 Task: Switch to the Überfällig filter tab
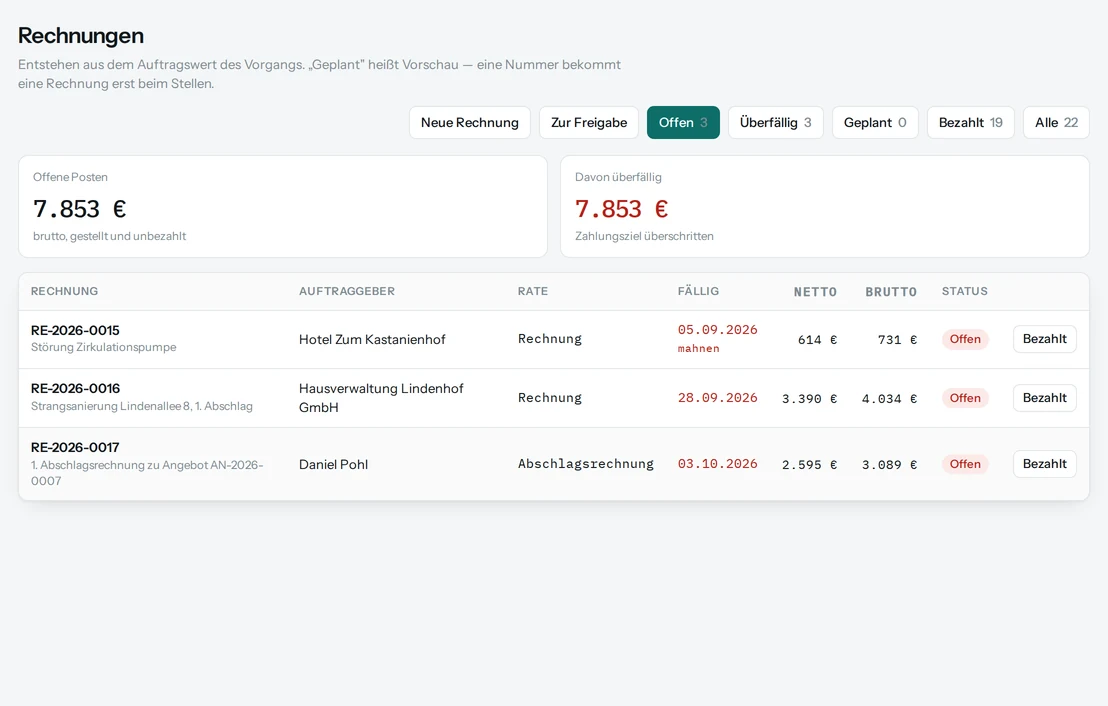coord(775,122)
